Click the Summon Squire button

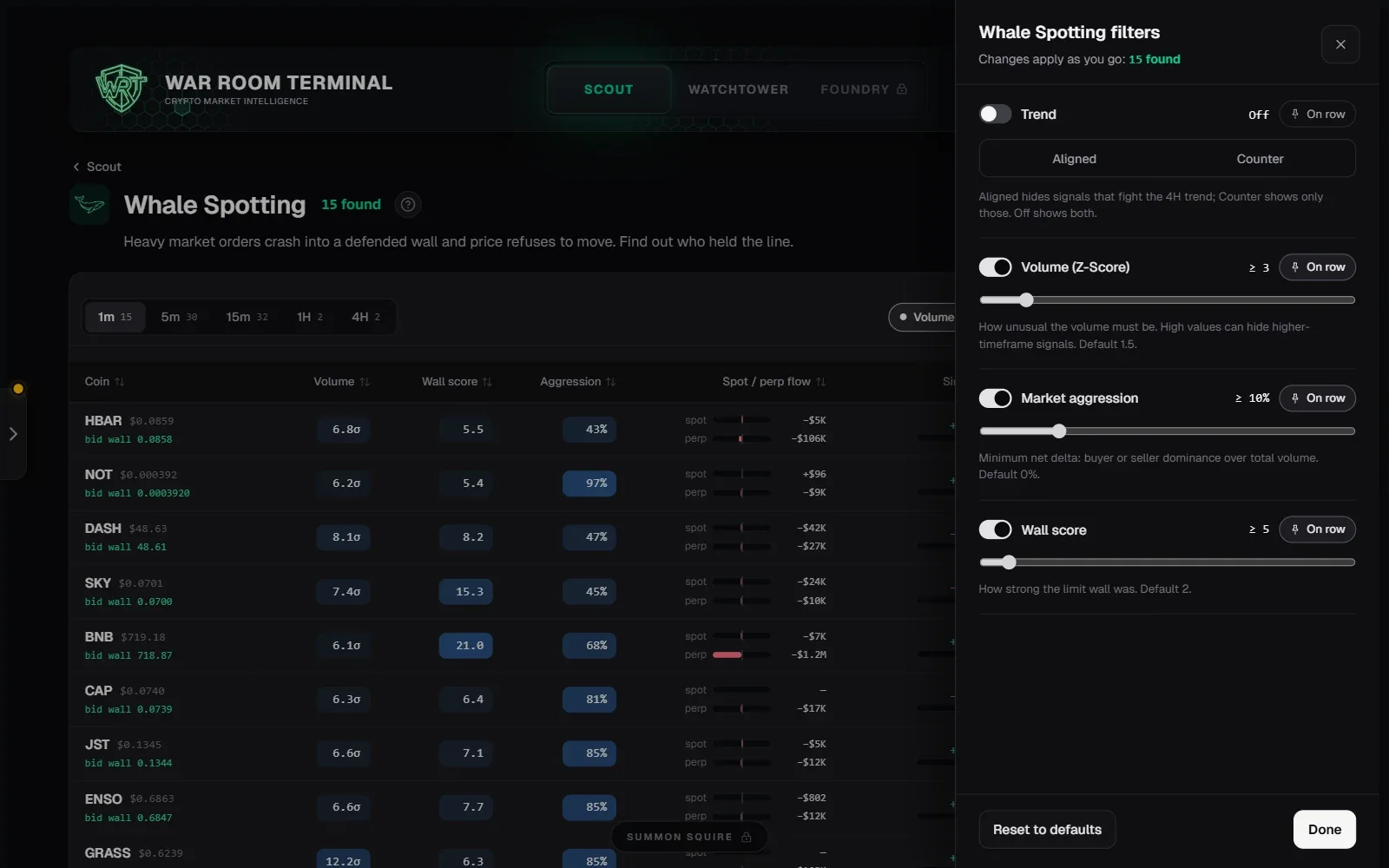(689, 837)
